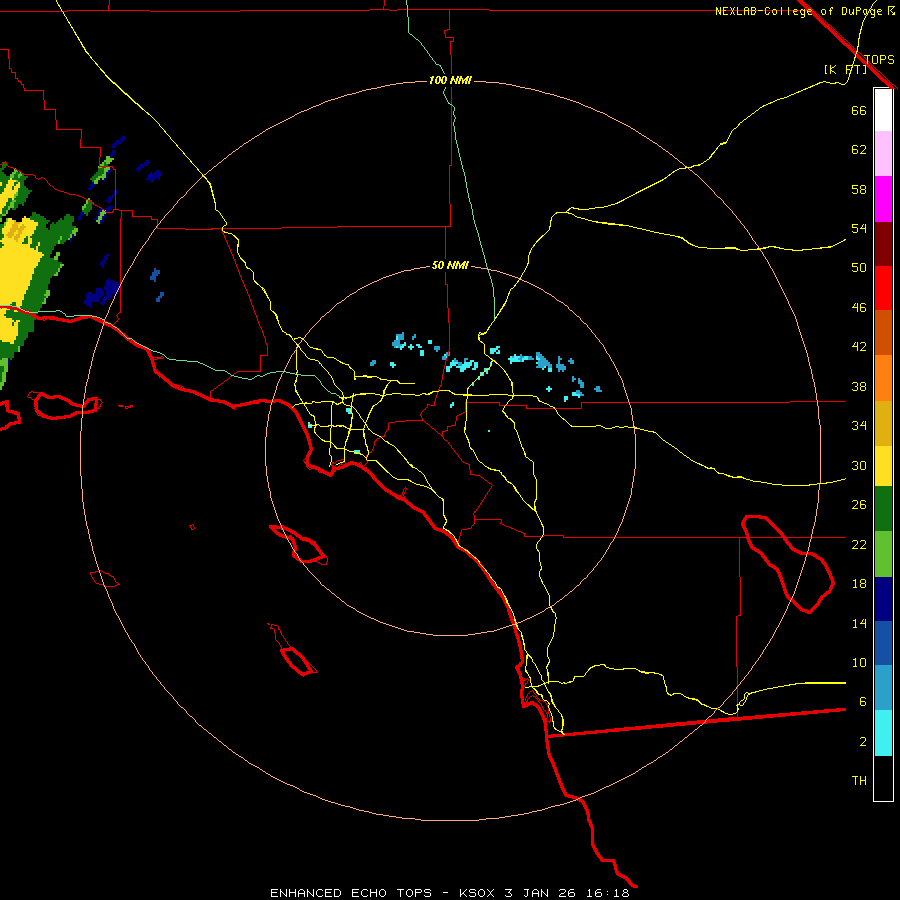Click the gold 38 kft legend swatch
The width and height of the screenshot is (900, 900).
883,423
